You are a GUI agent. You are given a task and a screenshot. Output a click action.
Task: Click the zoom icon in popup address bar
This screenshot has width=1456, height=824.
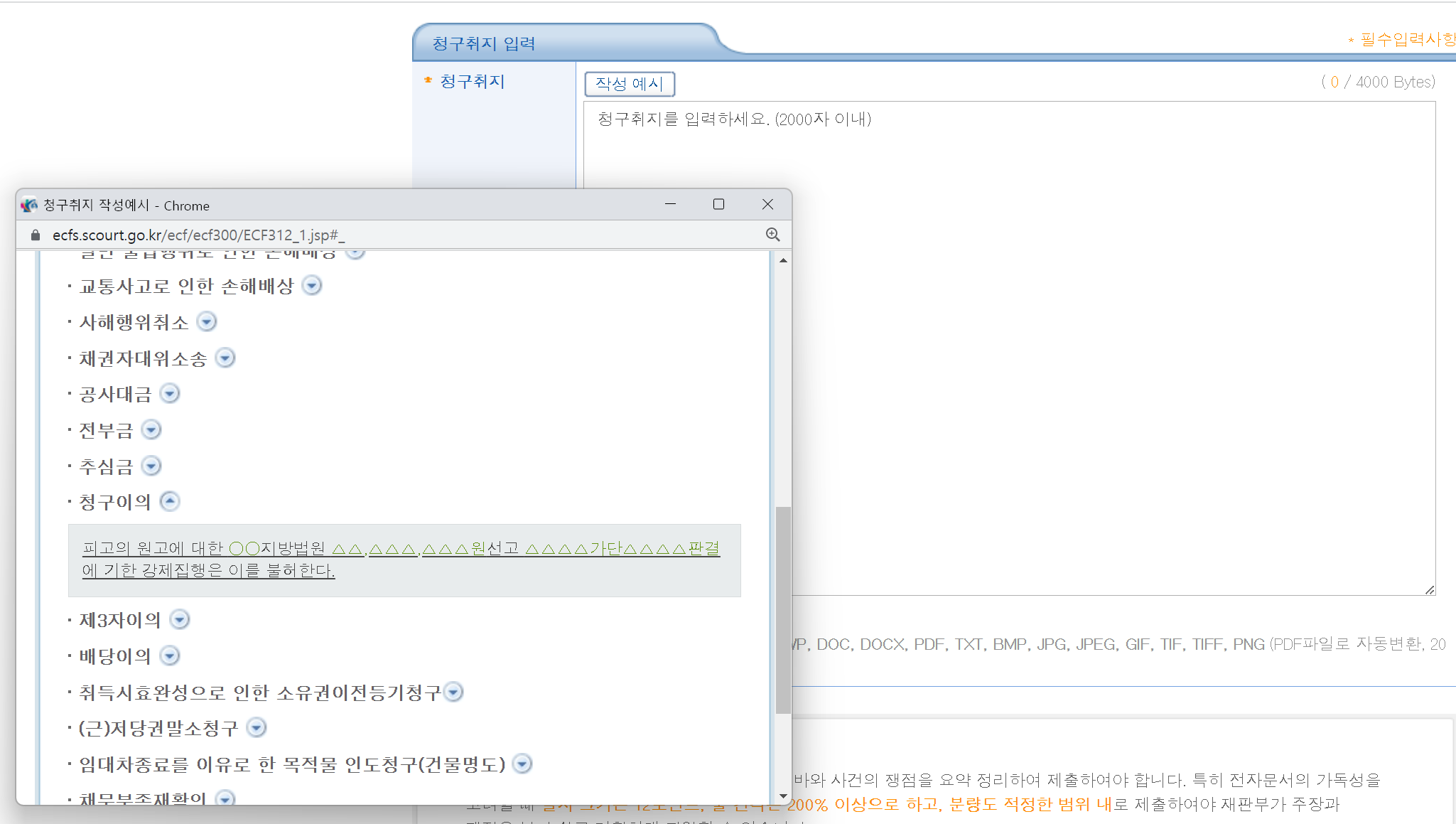point(773,235)
